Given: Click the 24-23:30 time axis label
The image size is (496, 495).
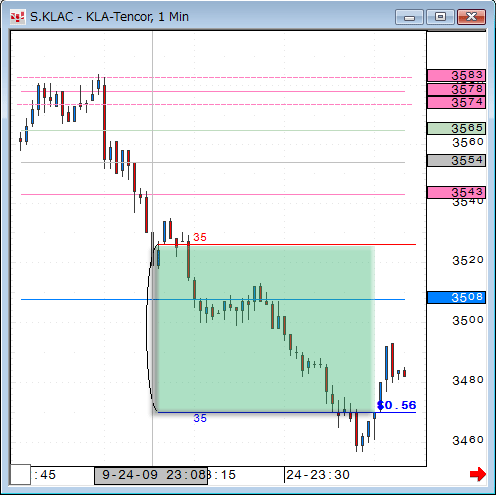Looking at the screenshot, I should (318, 475).
